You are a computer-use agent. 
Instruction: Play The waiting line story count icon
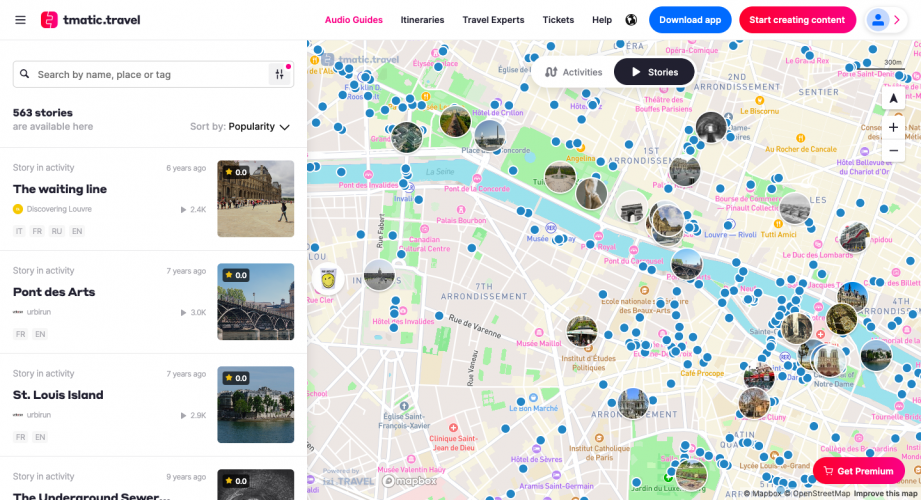[x=183, y=209]
